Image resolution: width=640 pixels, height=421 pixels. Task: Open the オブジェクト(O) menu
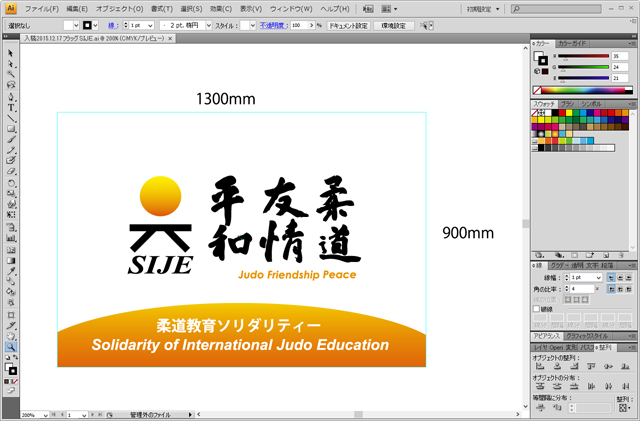point(120,9)
